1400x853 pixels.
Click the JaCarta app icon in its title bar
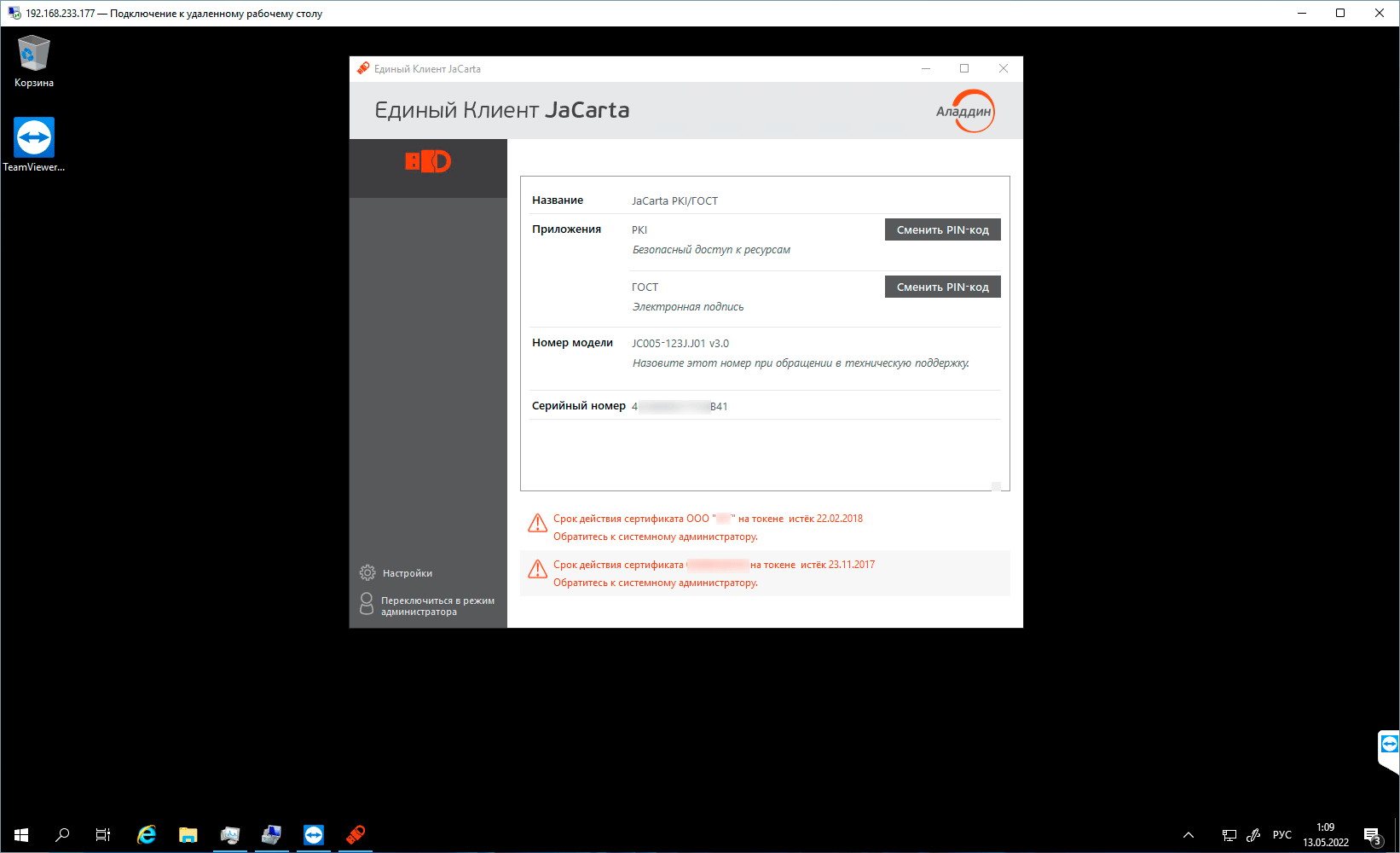click(363, 68)
